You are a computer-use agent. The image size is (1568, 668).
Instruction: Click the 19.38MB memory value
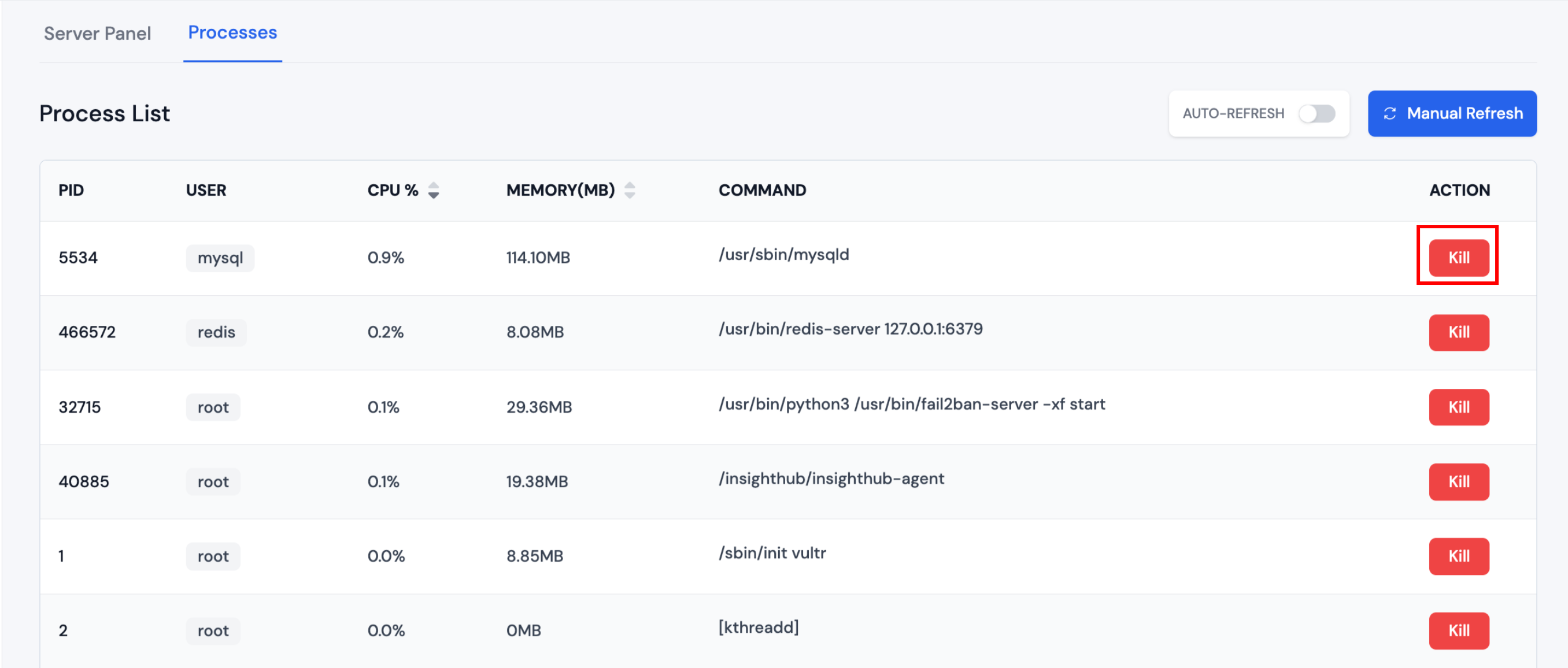(537, 482)
